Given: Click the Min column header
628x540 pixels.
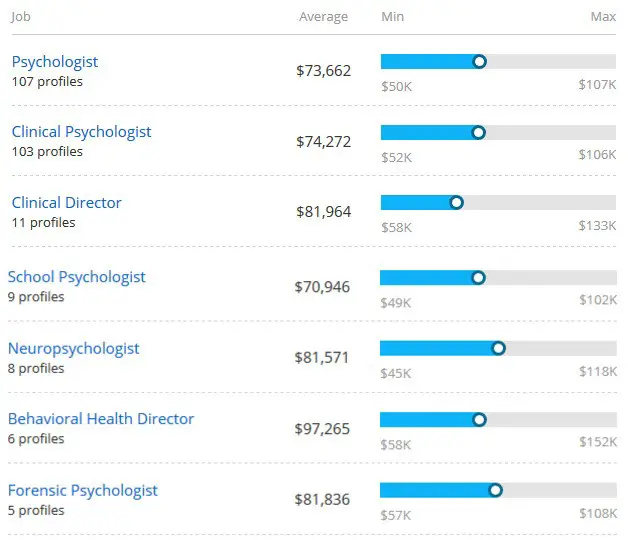Looking at the screenshot, I should 393,17.
